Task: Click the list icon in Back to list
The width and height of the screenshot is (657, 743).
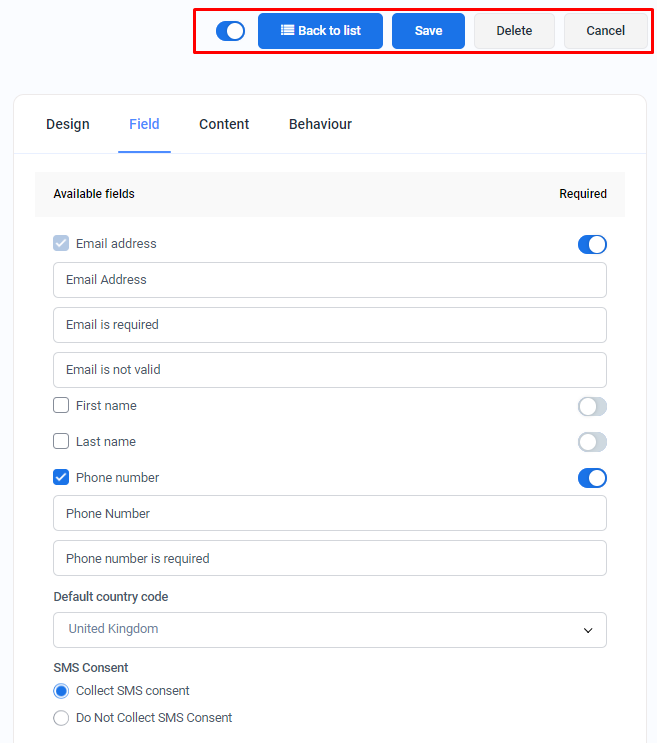Action: point(287,30)
